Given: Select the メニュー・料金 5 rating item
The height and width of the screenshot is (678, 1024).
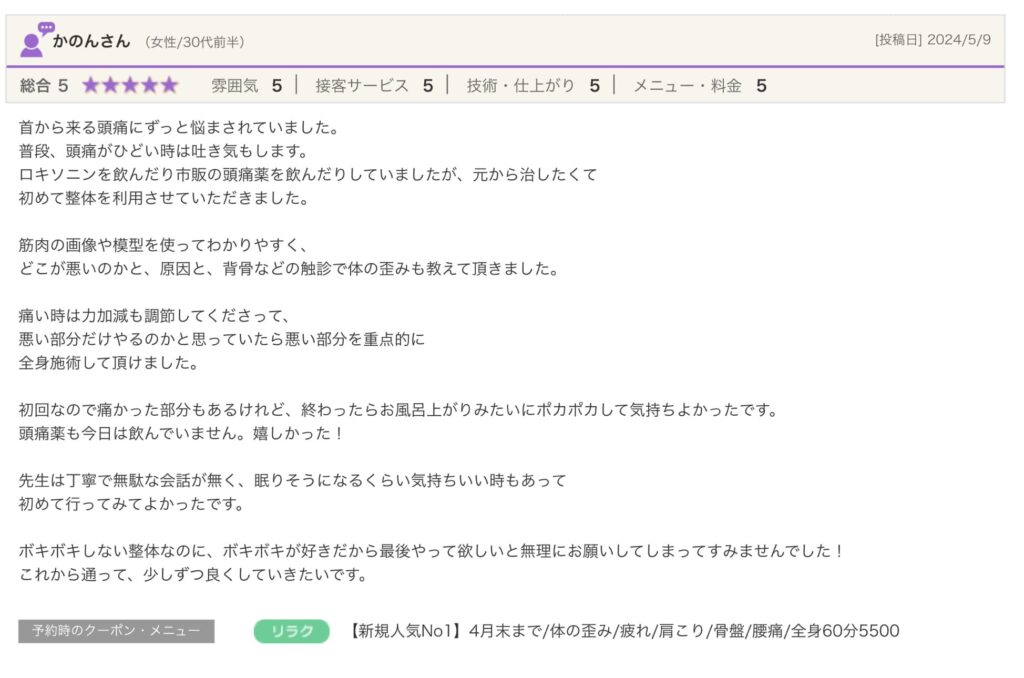Looking at the screenshot, I should pos(699,86).
